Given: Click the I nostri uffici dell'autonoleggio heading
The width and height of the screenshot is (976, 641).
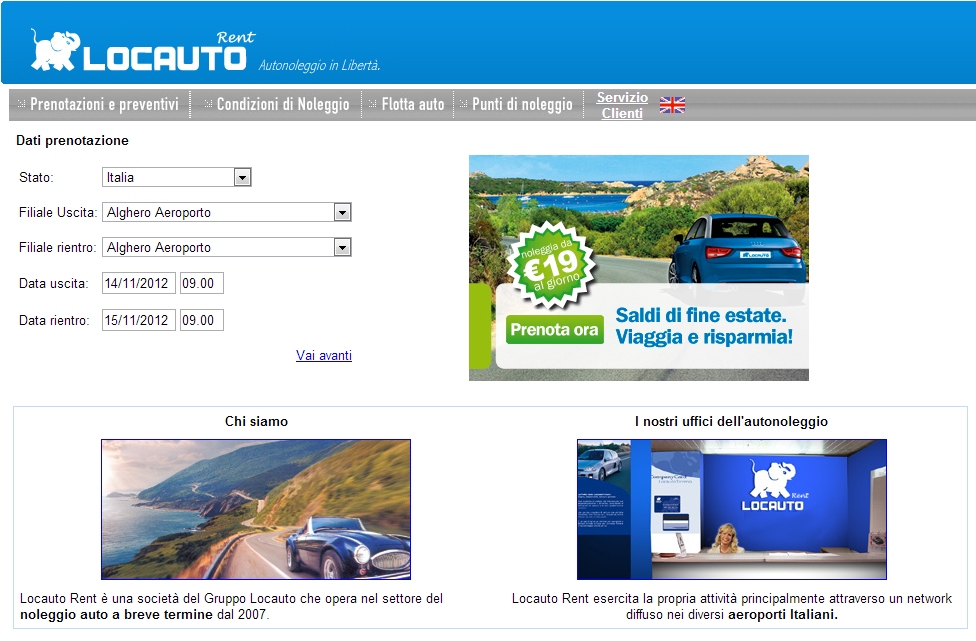Looking at the screenshot, I should pos(731,421).
